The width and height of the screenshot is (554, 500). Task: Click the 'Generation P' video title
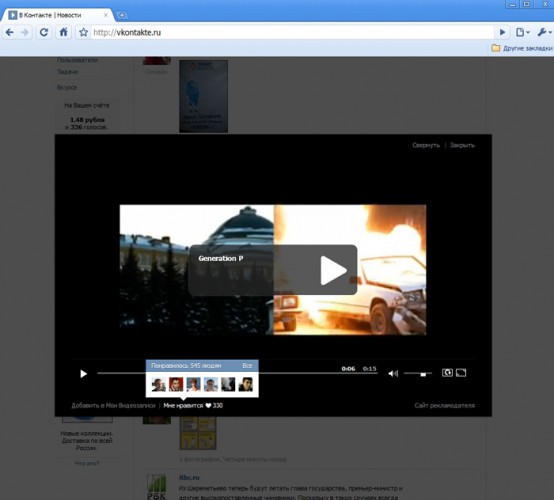tap(221, 258)
